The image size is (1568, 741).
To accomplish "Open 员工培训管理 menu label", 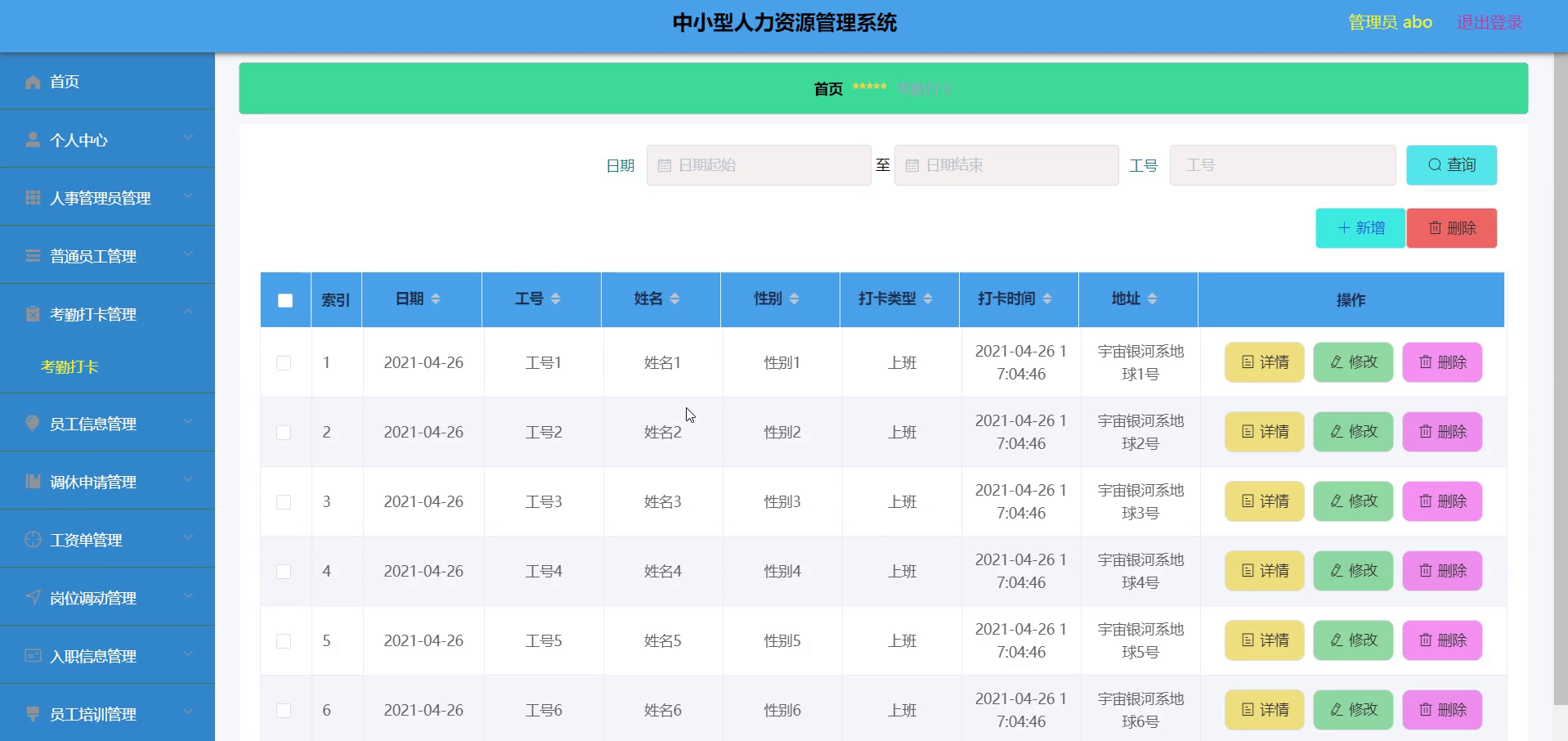I will [x=93, y=714].
